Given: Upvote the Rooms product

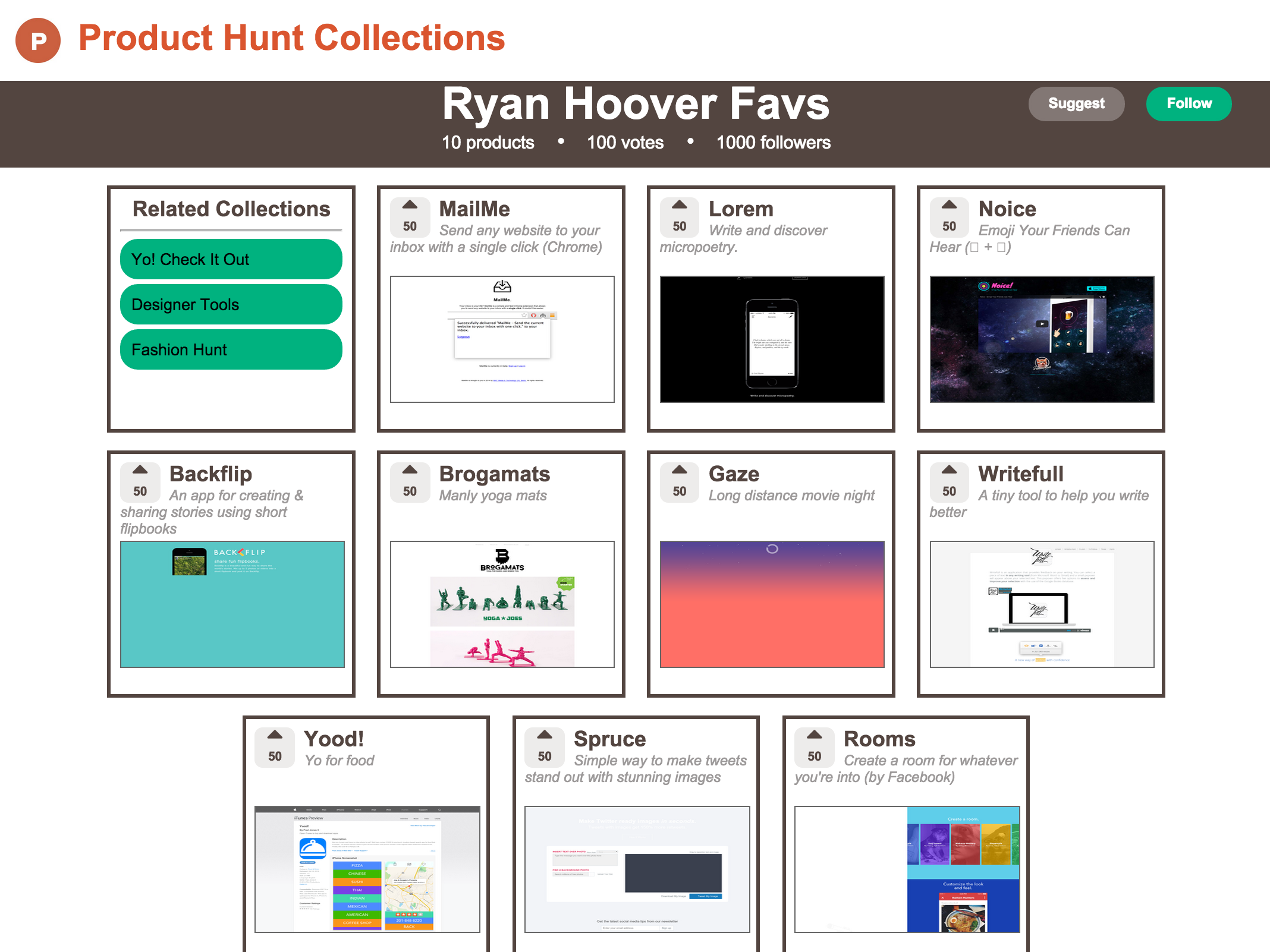Looking at the screenshot, I should pyautogui.click(x=815, y=747).
